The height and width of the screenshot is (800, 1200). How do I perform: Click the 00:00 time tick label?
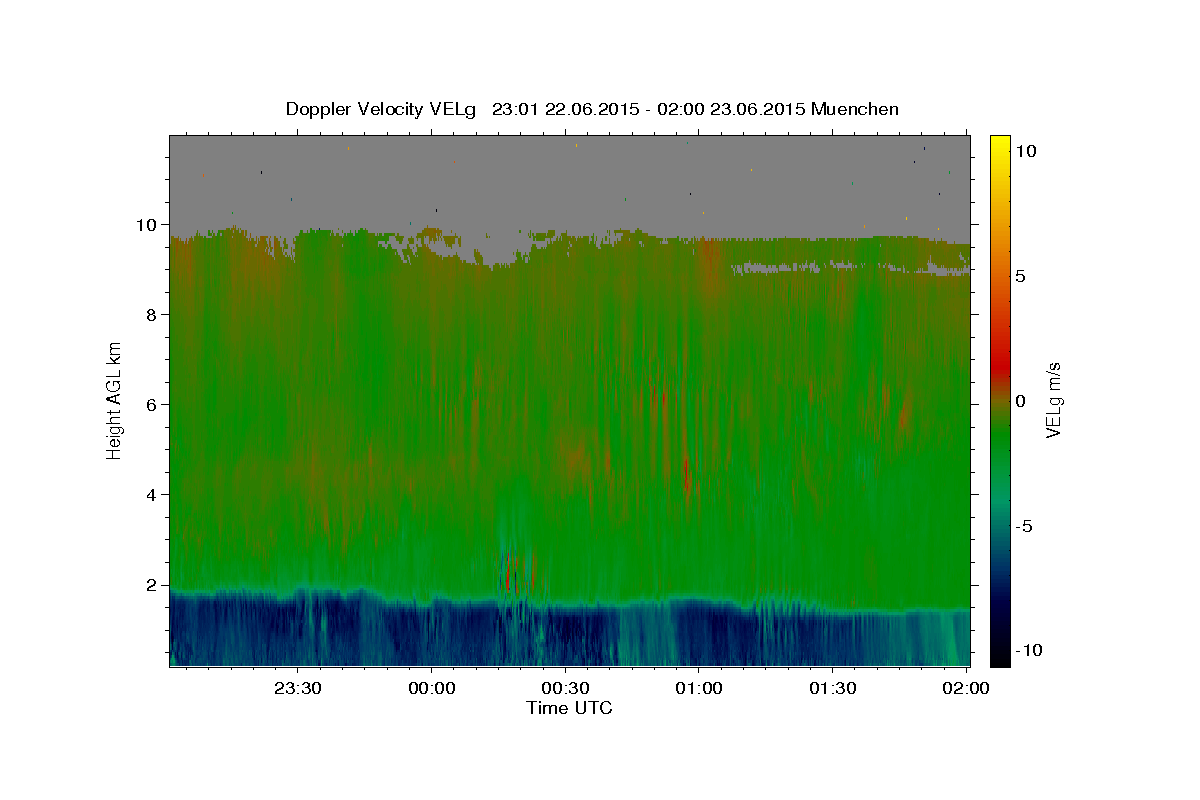coord(432,688)
